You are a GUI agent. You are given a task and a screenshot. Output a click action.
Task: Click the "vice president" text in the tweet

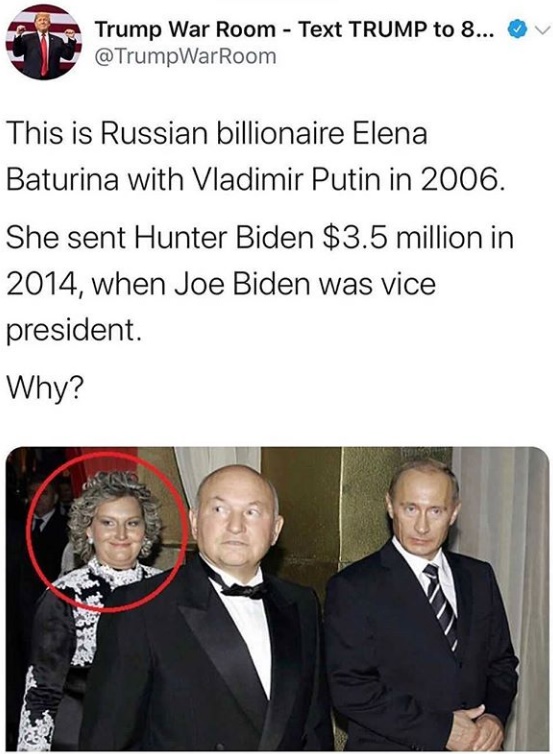click(x=220, y=307)
